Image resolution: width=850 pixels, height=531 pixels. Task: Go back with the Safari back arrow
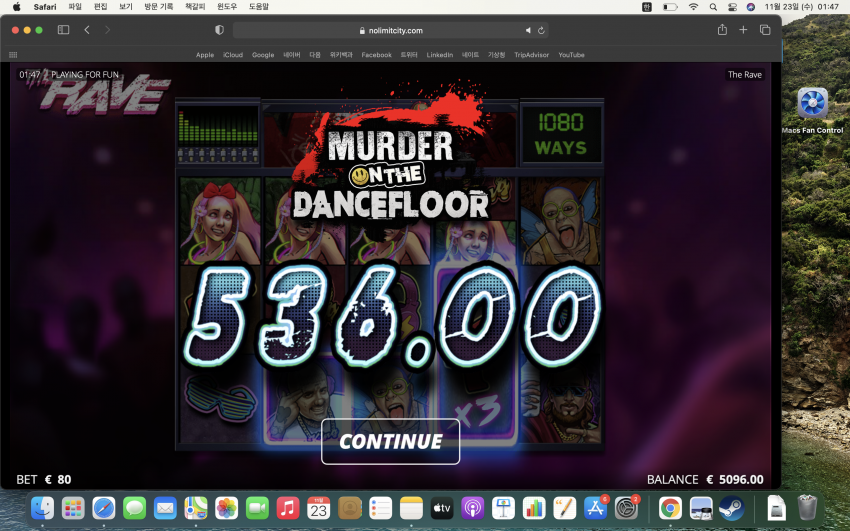87,30
